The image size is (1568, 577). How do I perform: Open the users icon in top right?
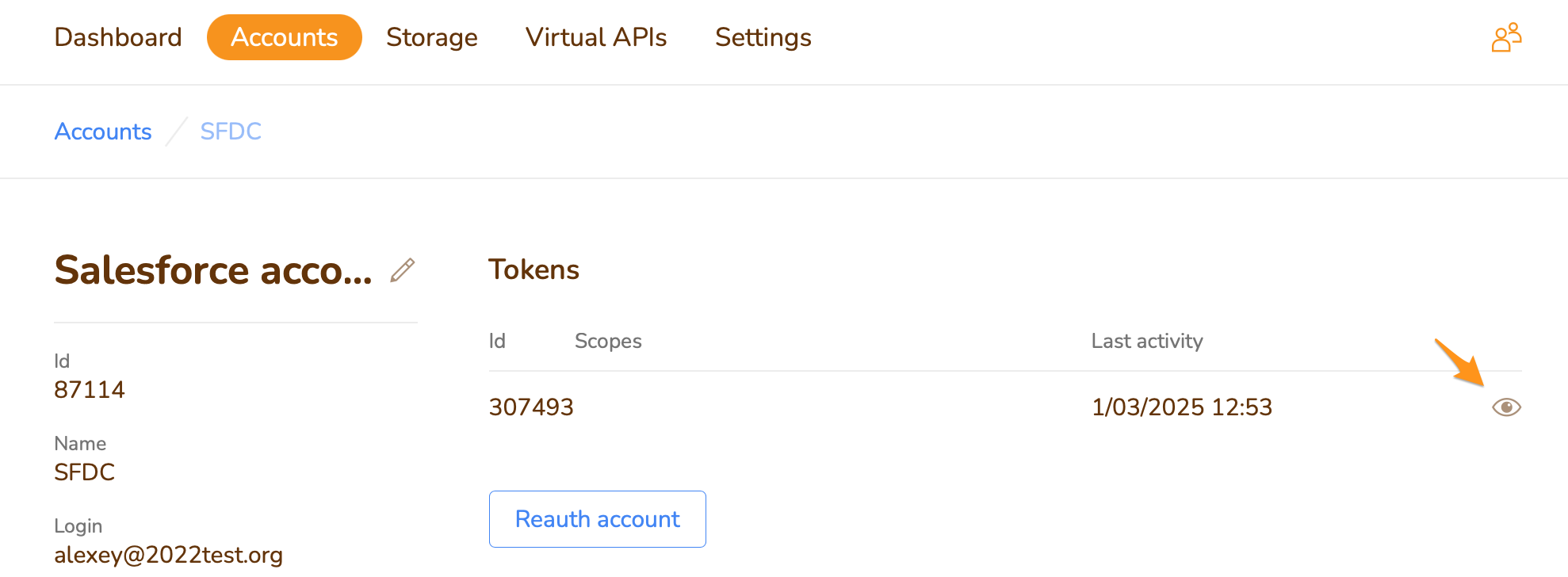coord(1506,37)
